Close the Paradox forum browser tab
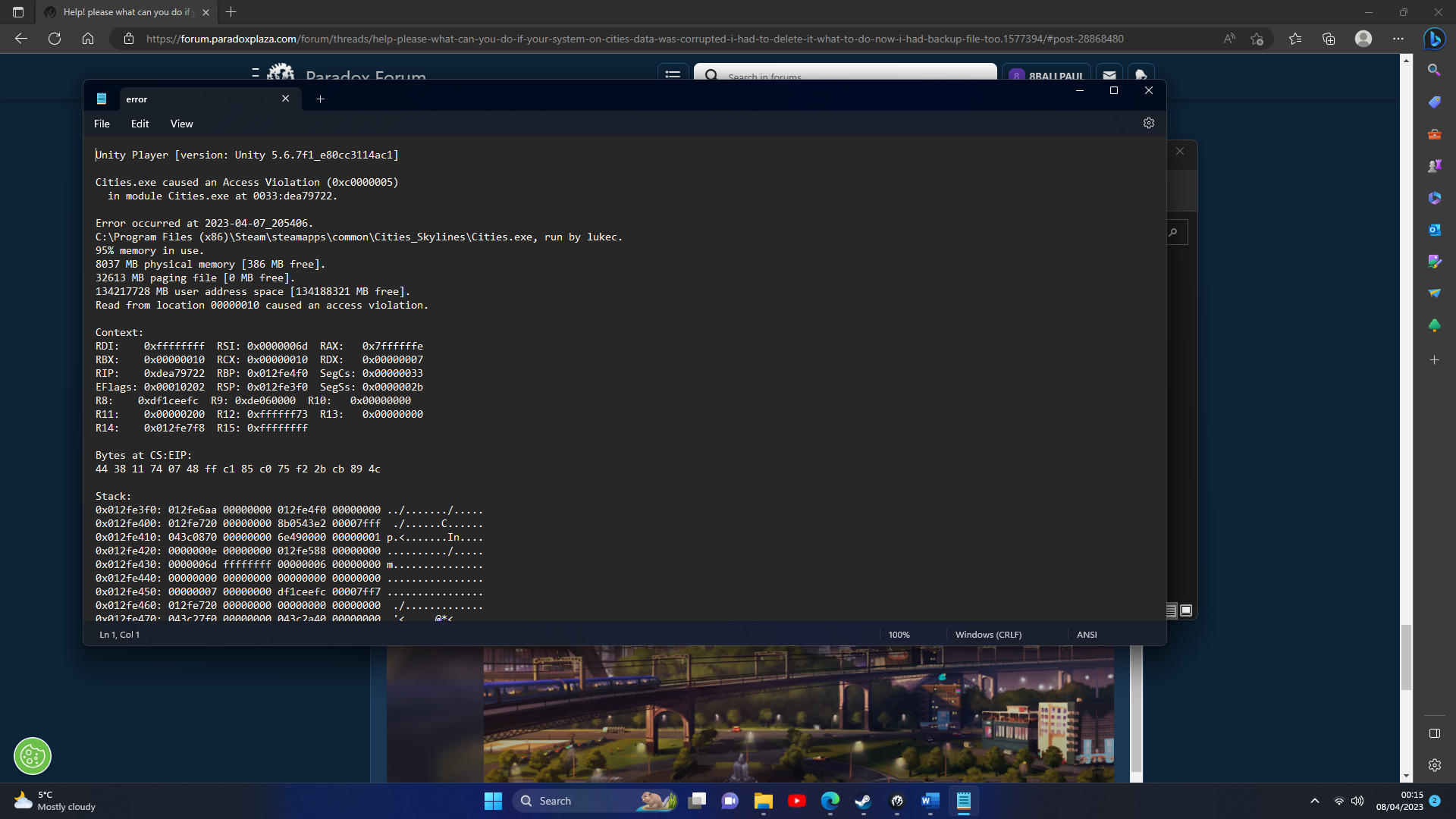1456x819 pixels. pyautogui.click(x=206, y=12)
